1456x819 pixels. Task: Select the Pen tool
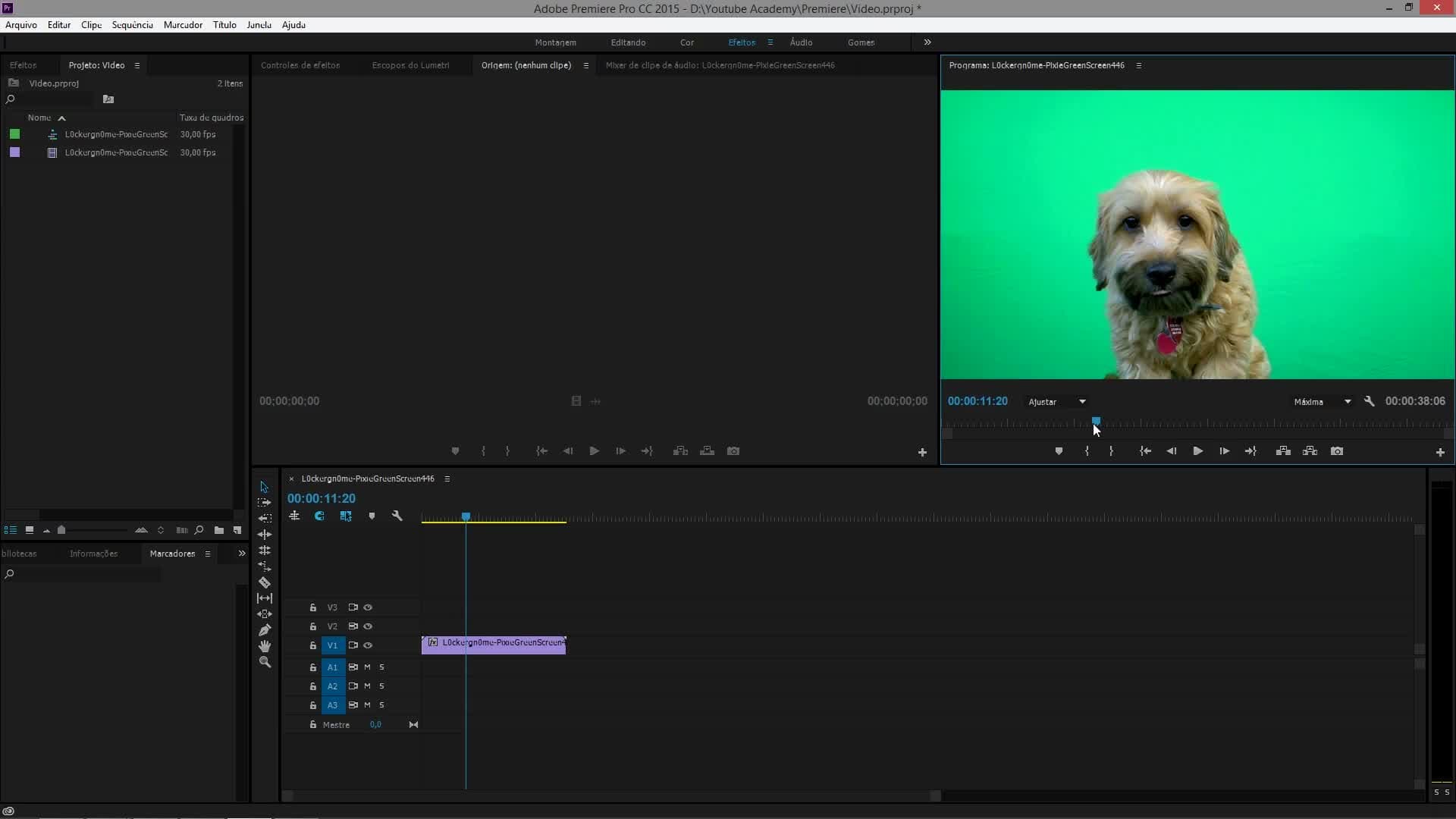point(265,630)
